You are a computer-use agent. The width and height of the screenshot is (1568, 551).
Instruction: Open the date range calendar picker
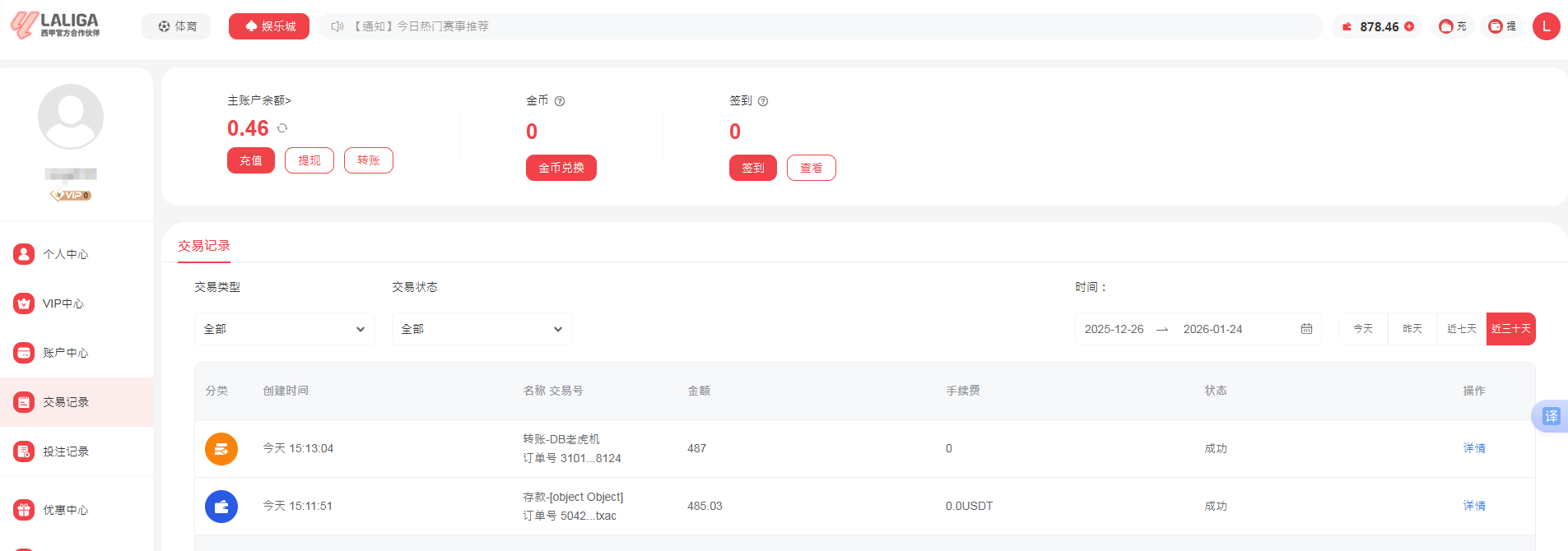tap(1306, 328)
